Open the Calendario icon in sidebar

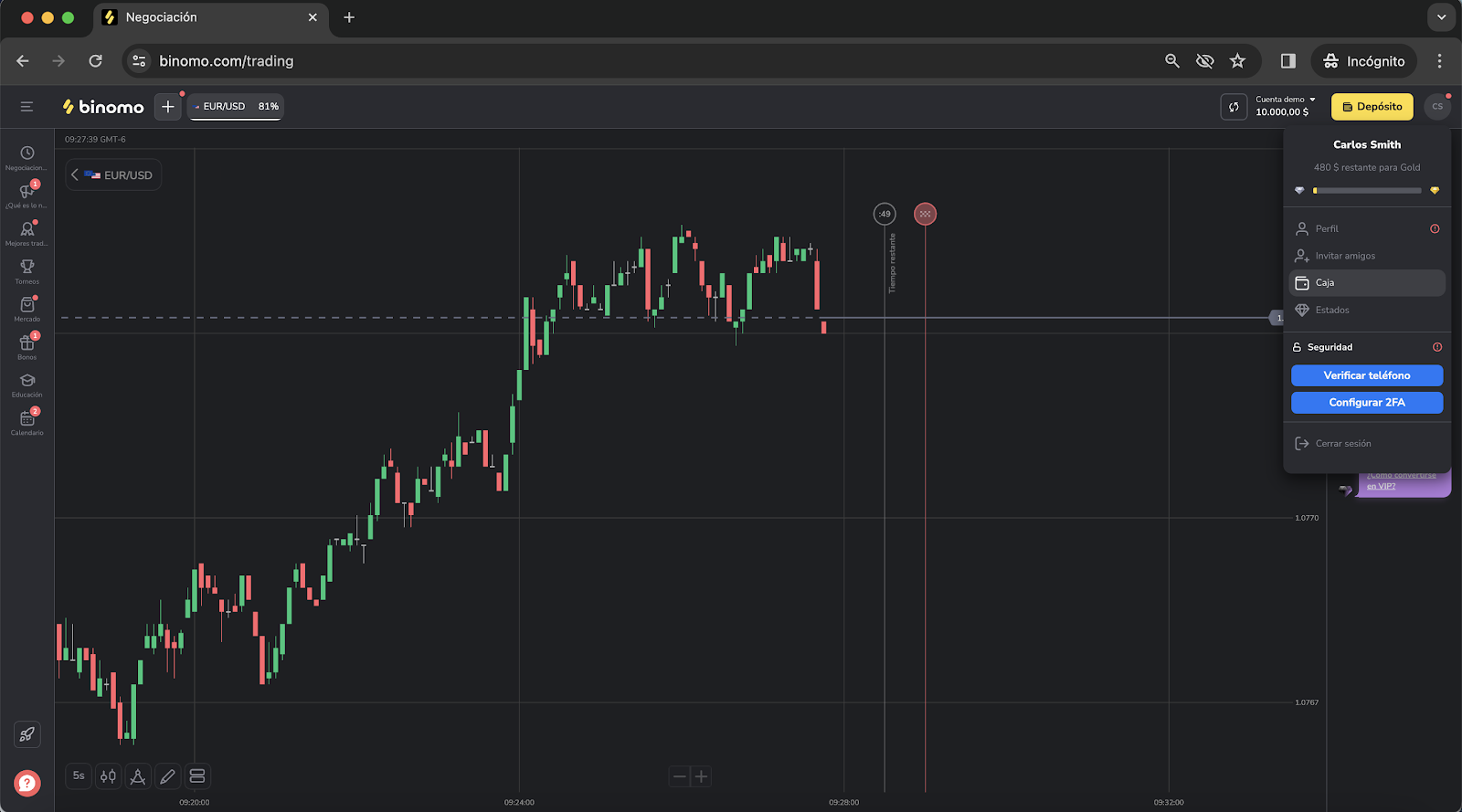[27, 419]
